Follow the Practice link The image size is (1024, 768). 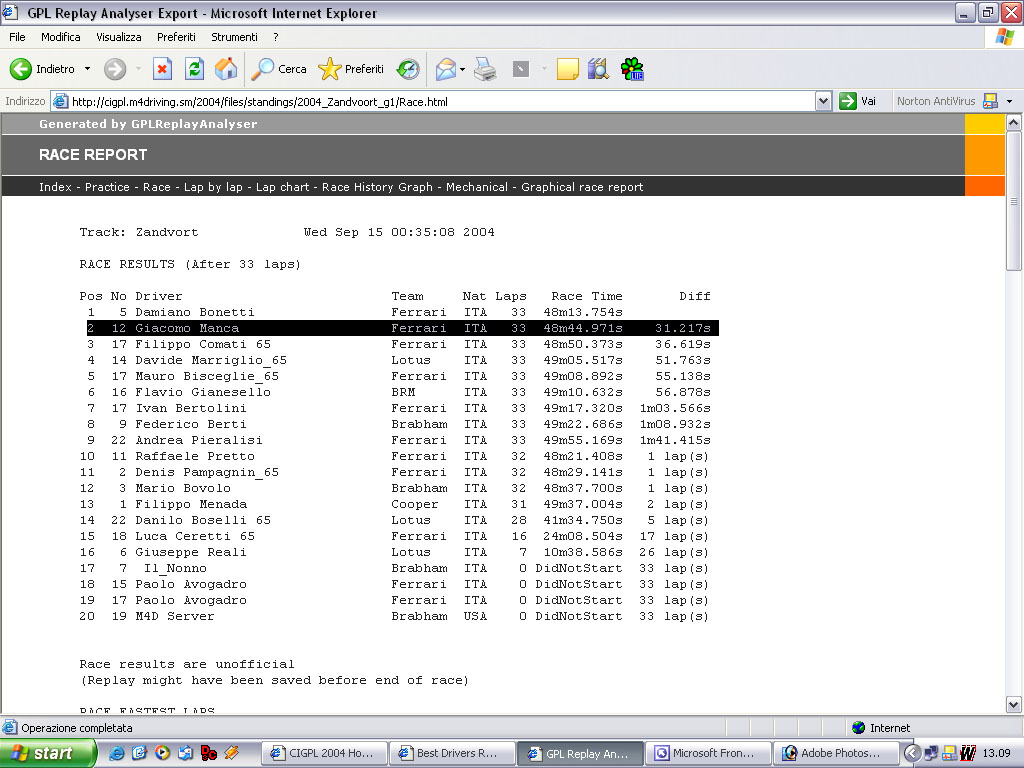pos(107,187)
